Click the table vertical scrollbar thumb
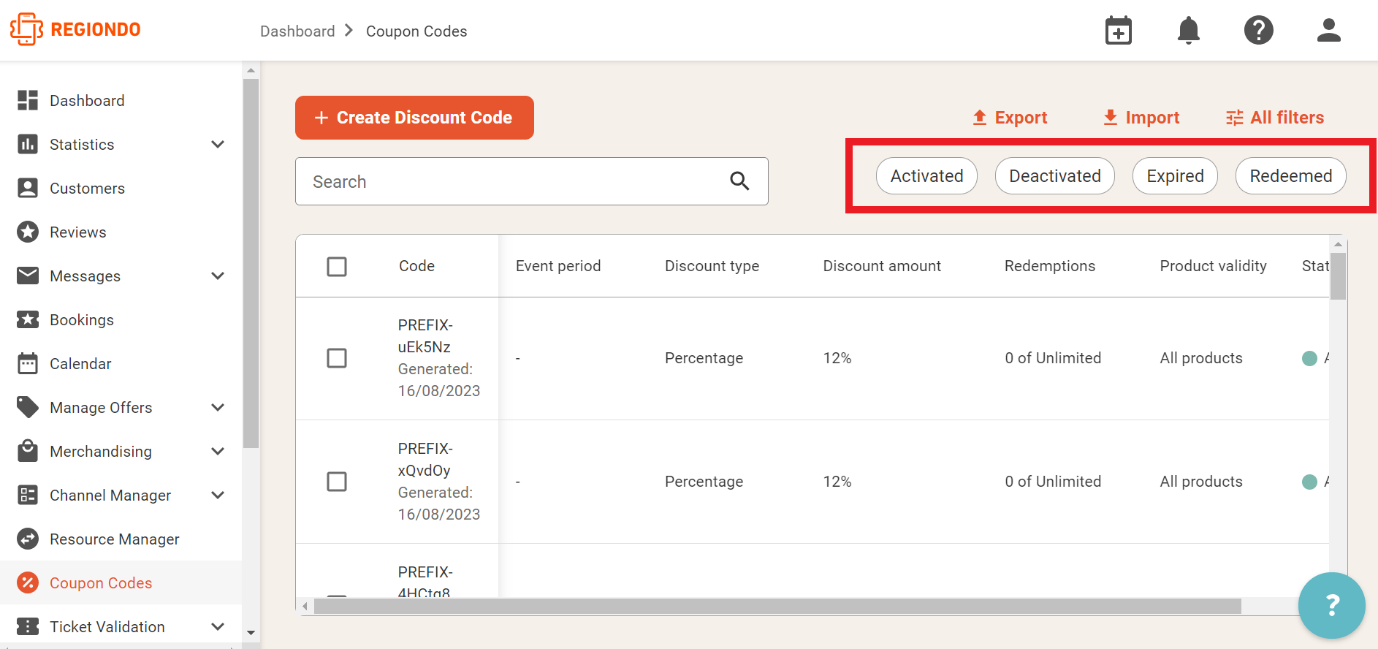This screenshot has width=1378, height=649. click(1338, 275)
